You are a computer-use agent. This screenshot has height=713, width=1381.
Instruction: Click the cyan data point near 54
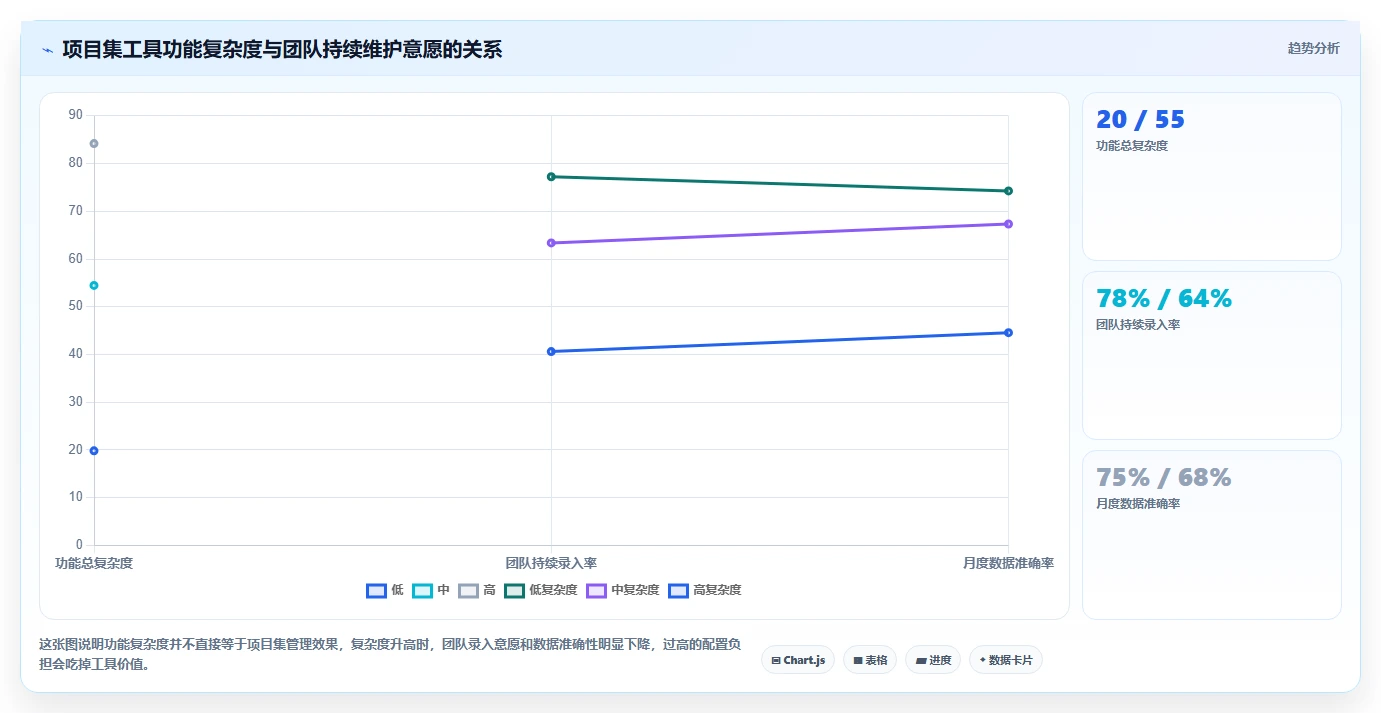94,285
